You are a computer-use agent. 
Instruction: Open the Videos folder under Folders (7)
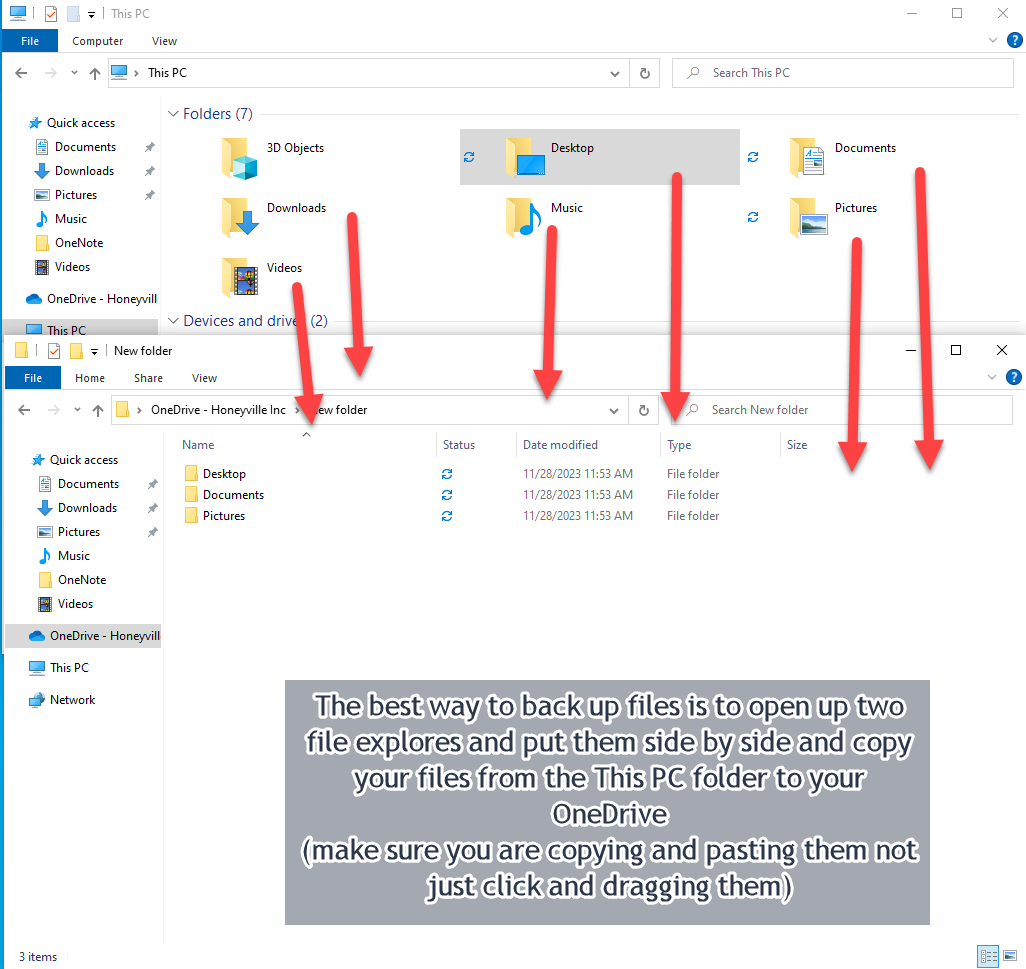click(262, 277)
